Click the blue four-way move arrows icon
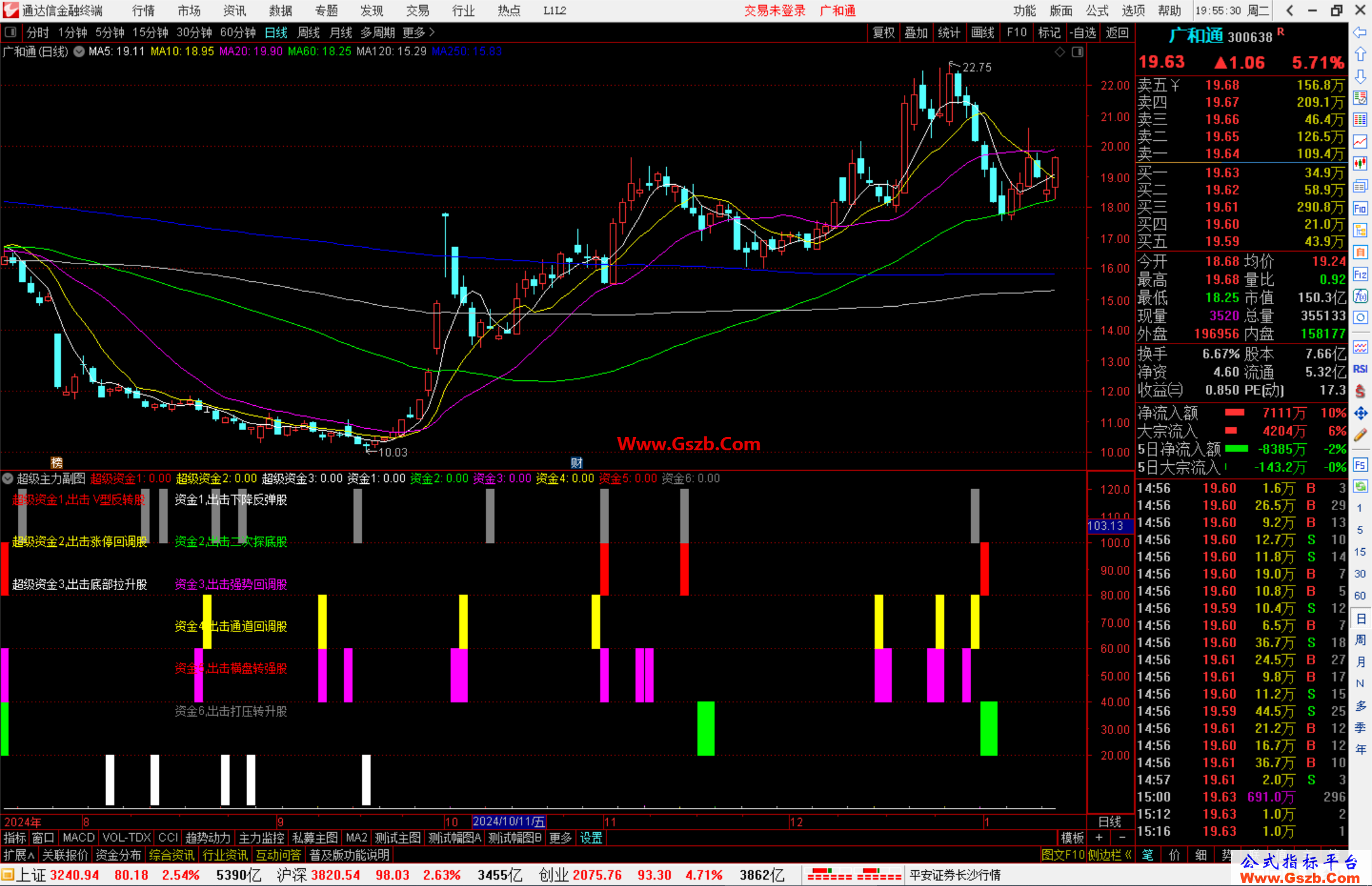Viewport: 1372px width, 886px height. [x=1360, y=413]
